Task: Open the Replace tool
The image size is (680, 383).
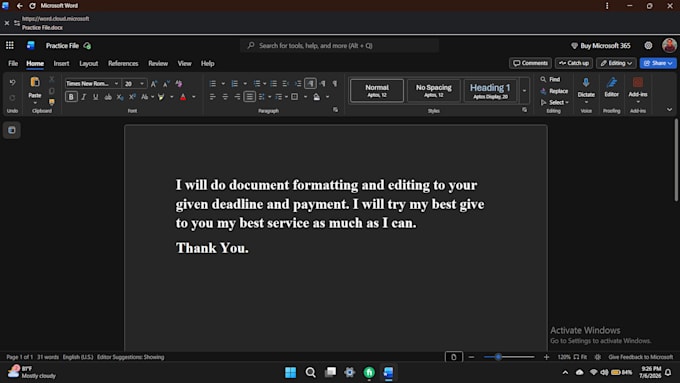Action: 554,91
